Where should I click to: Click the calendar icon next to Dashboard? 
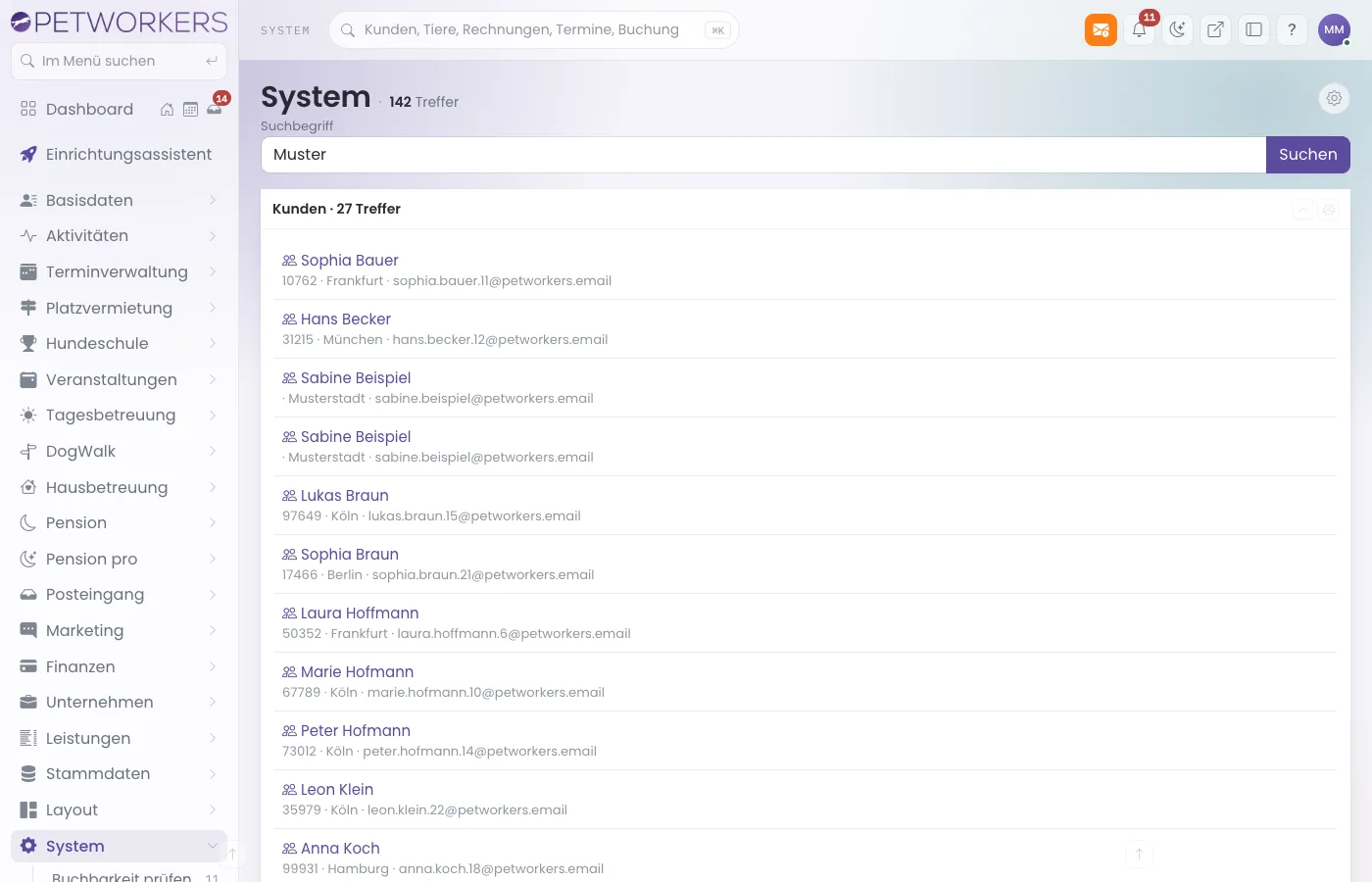tap(190, 110)
